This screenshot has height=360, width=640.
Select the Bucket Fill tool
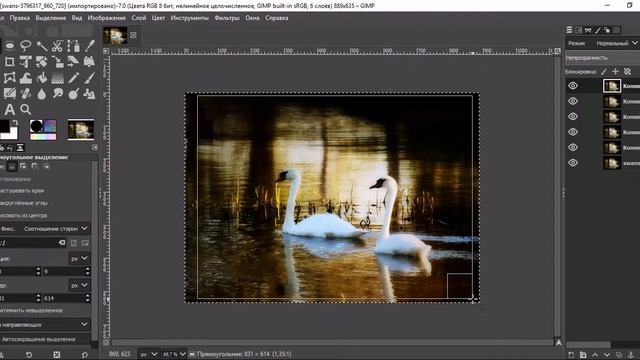pos(42,78)
